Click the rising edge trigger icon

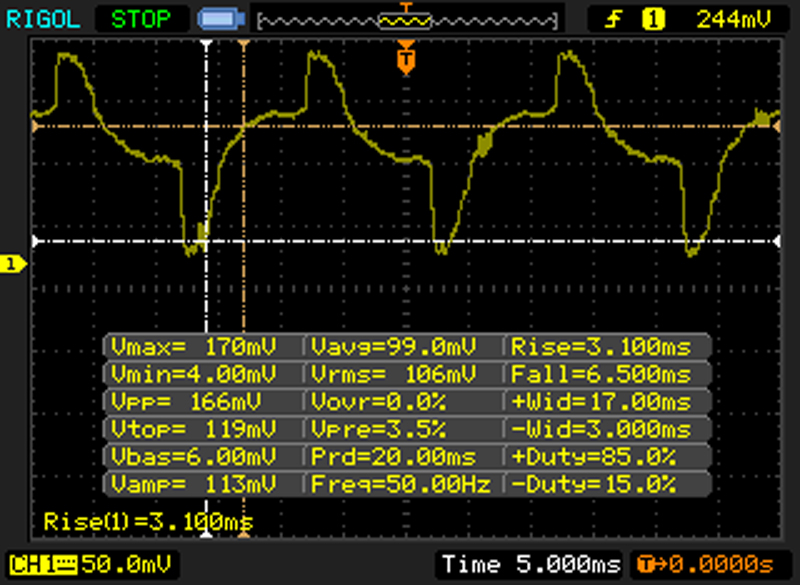click(x=613, y=20)
